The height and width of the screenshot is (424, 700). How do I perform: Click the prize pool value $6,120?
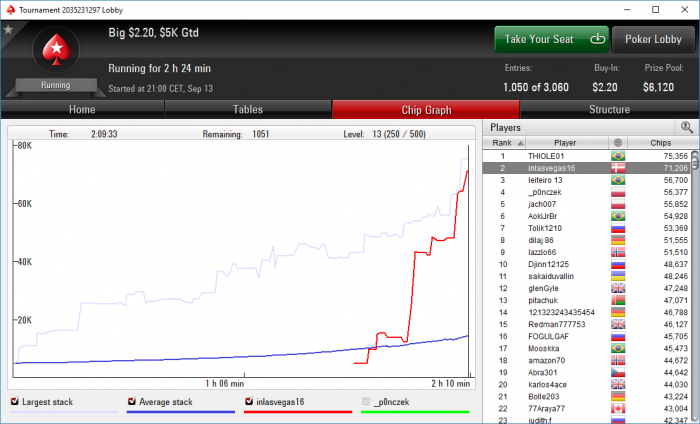(x=658, y=87)
